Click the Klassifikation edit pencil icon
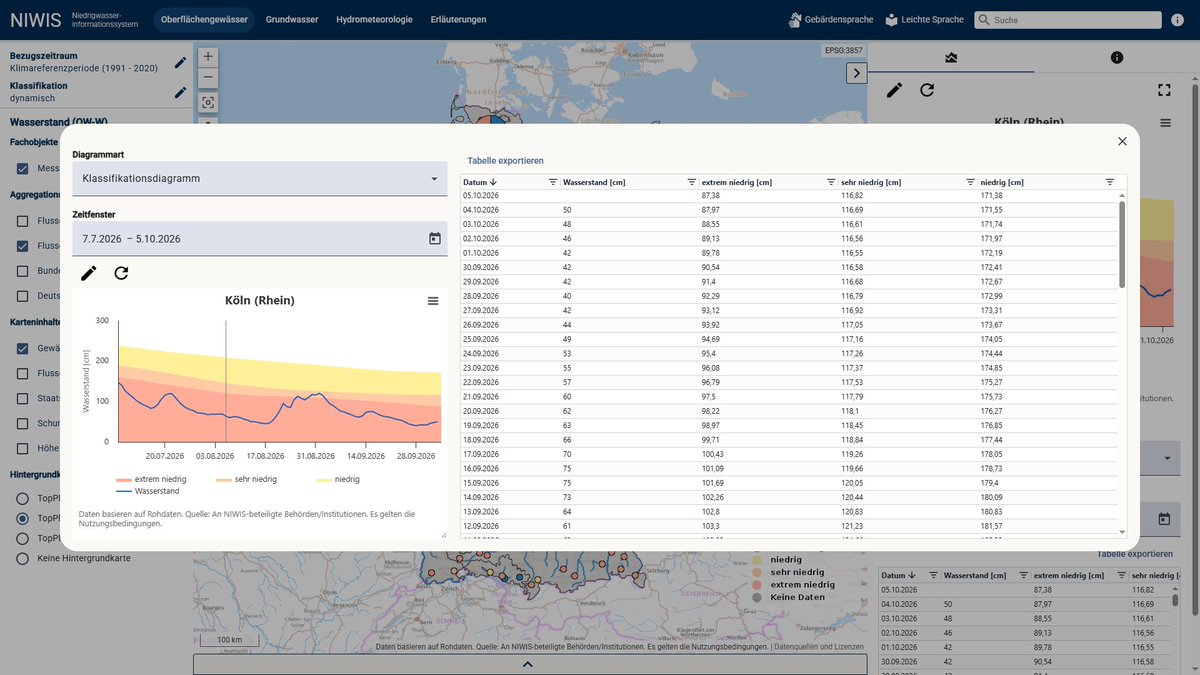This screenshot has width=1200, height=675. [180, 92]
